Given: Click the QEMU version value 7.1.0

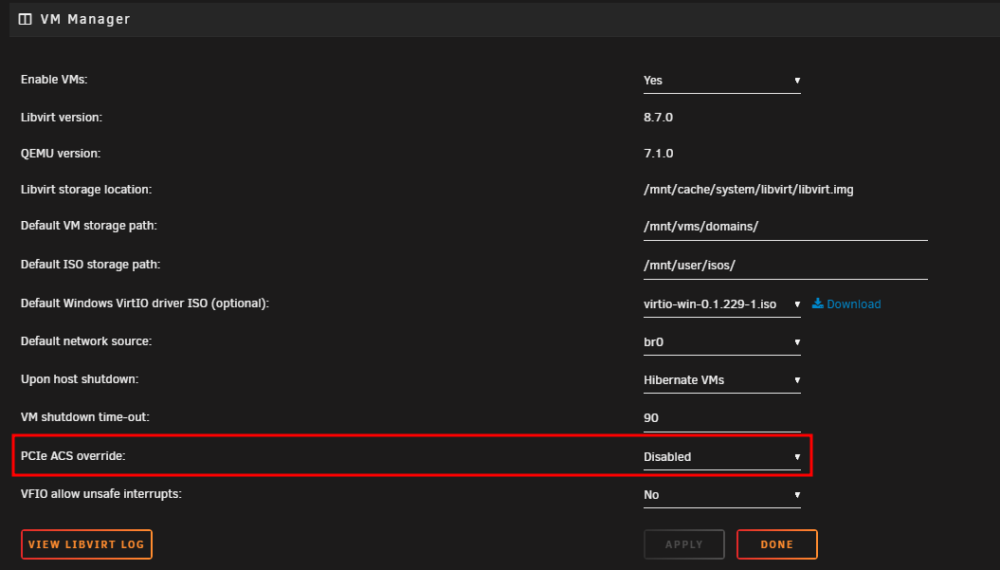Looking at the screenshot, I should 658,154.
